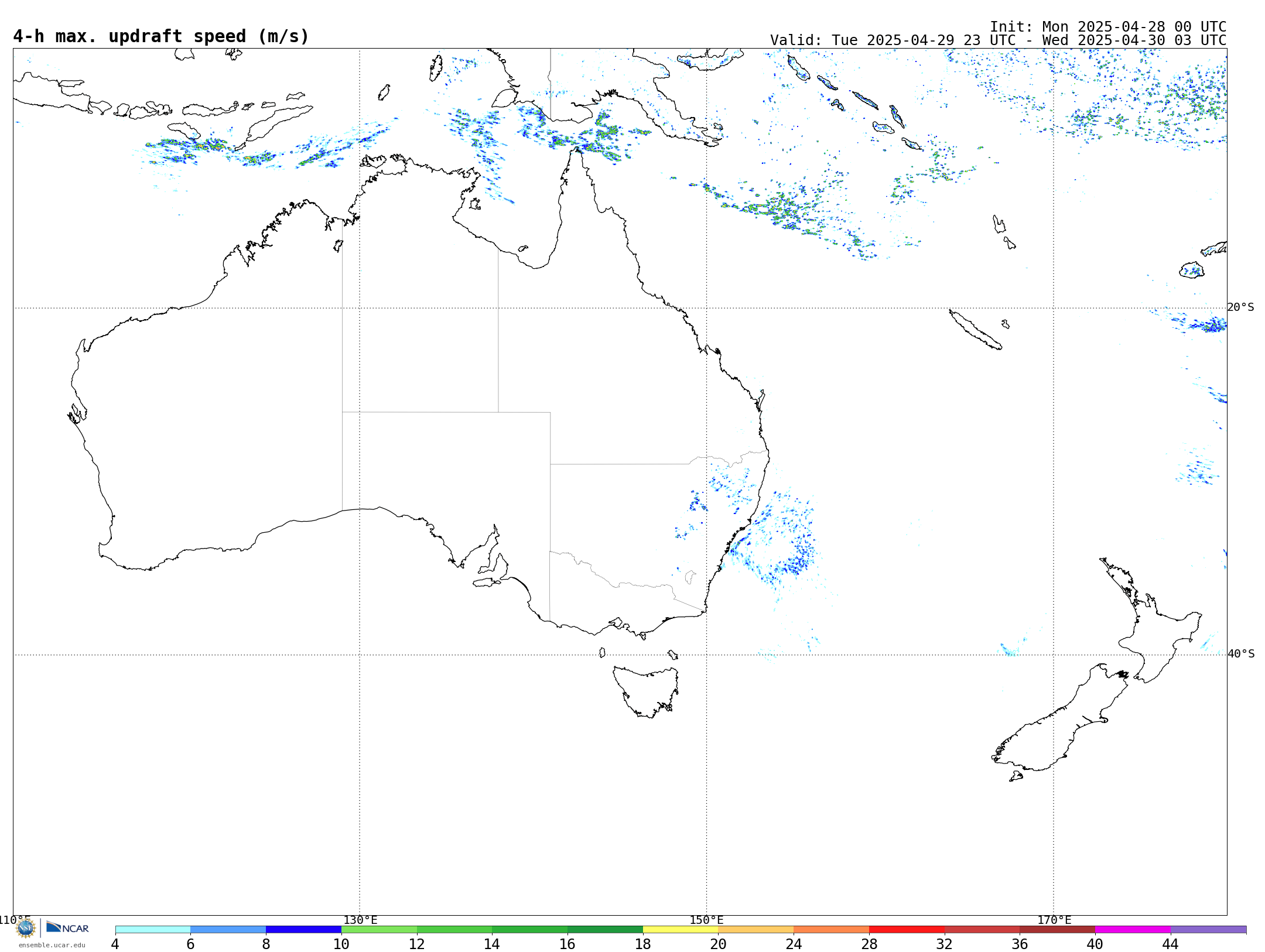Click the colorbar tick label 24
This screenshot has width=1265, height=952.
click(794, 944)
